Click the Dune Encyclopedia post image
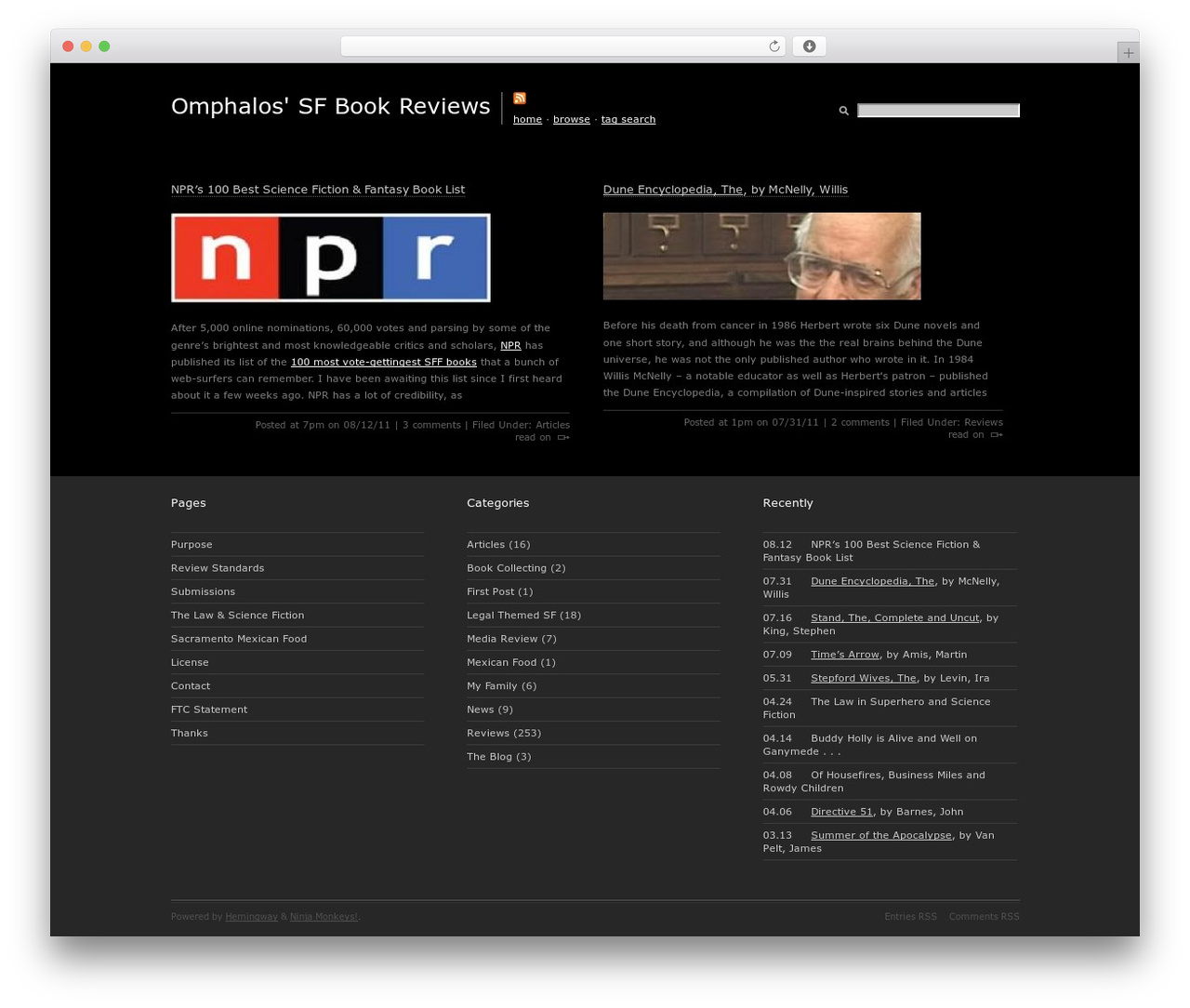This screenshot has height=1008, width=1190. click(x=762, y=257)
